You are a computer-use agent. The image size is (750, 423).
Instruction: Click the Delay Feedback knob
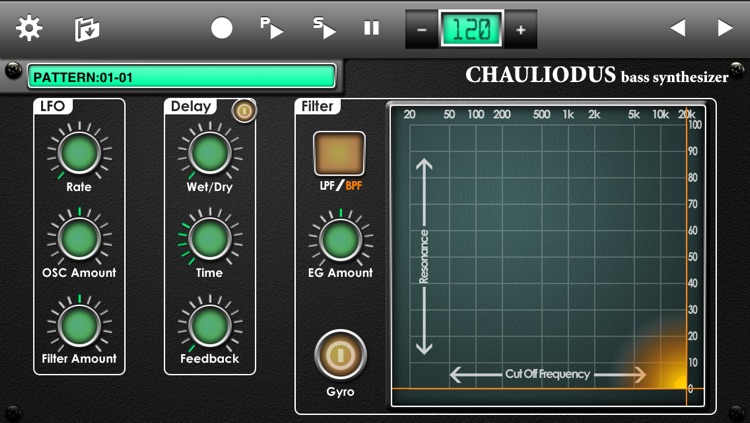coord(210,325)
